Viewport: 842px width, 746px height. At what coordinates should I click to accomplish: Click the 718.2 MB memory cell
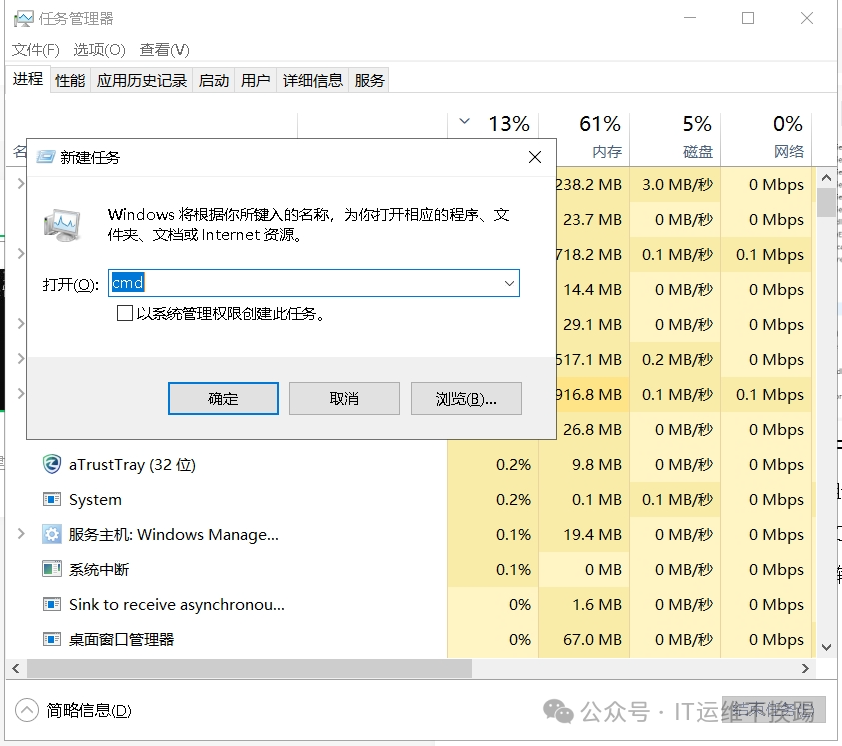pyautogui.click(x=593, y=254)
